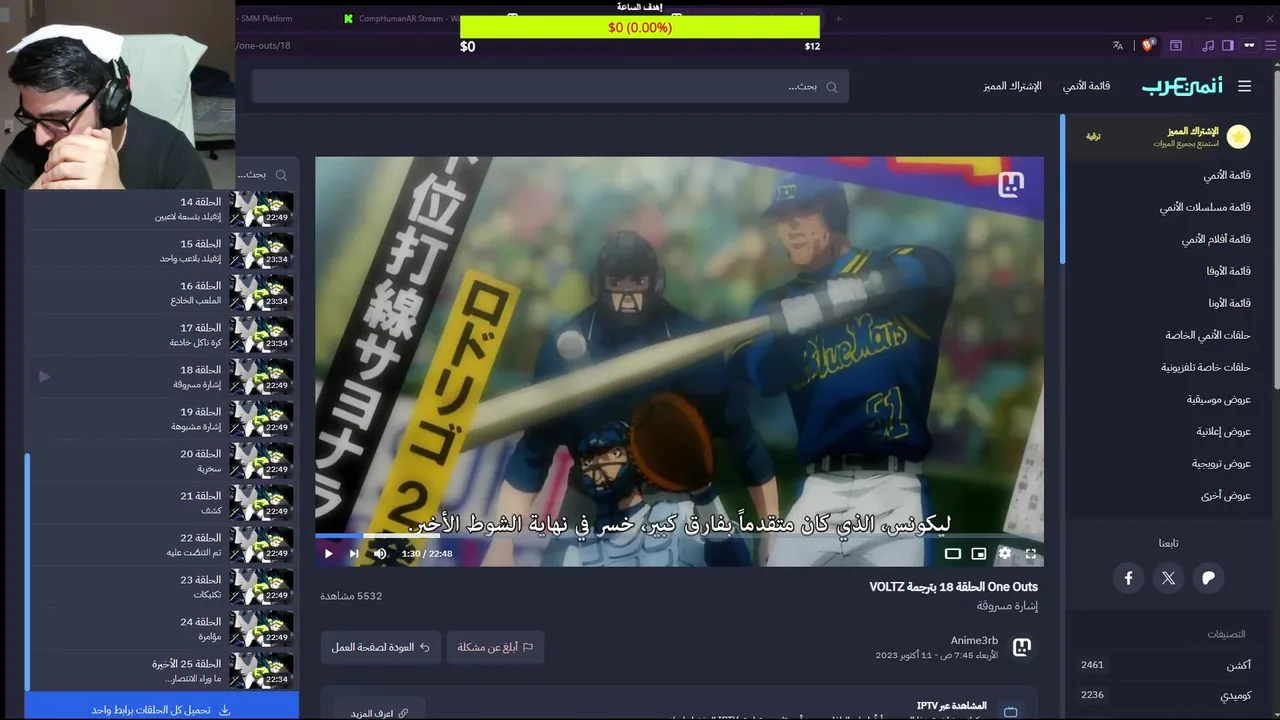This screenshot has height=720, width=1280.
Task: Play the video with the player's play button
Action: point(328,553)
